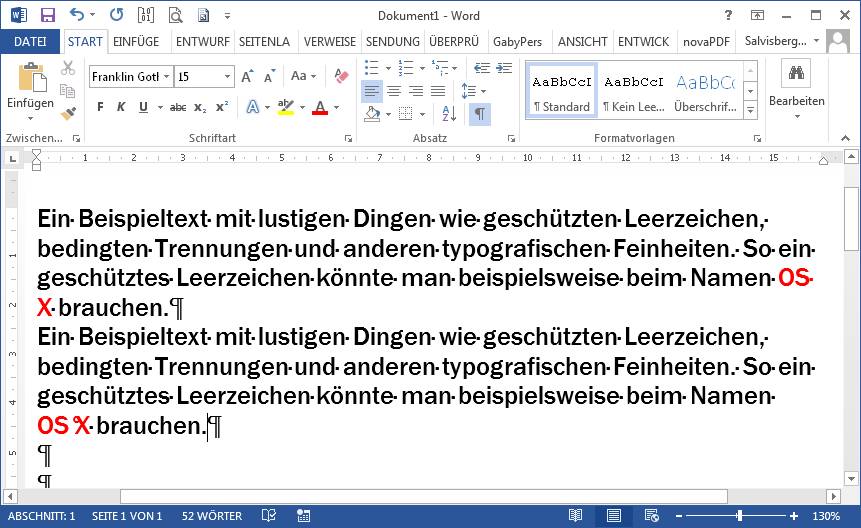This screenshot has width=861, height=528.
Task: Align text right
Action: [416, 91]
